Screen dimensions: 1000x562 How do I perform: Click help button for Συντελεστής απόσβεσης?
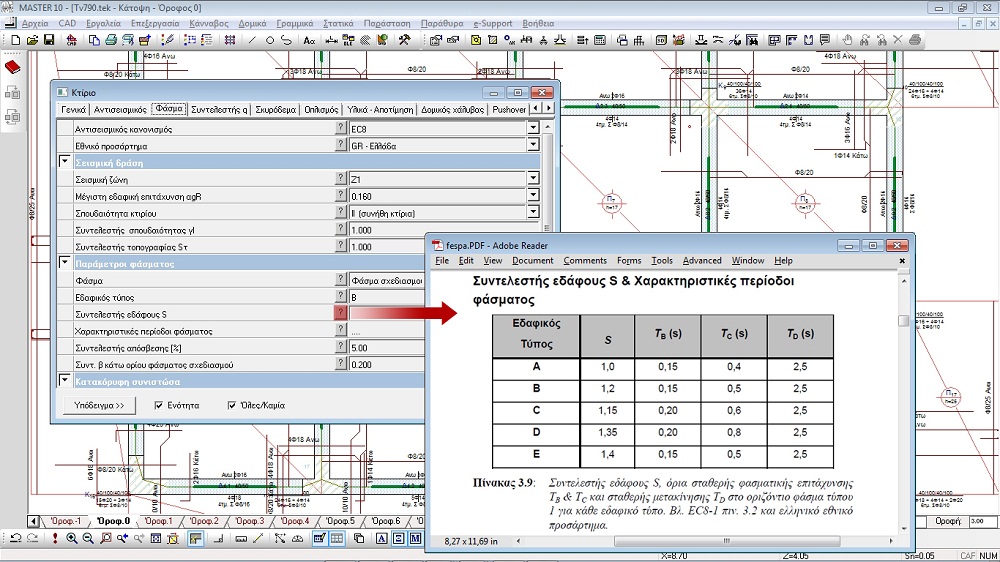point(341,346)
